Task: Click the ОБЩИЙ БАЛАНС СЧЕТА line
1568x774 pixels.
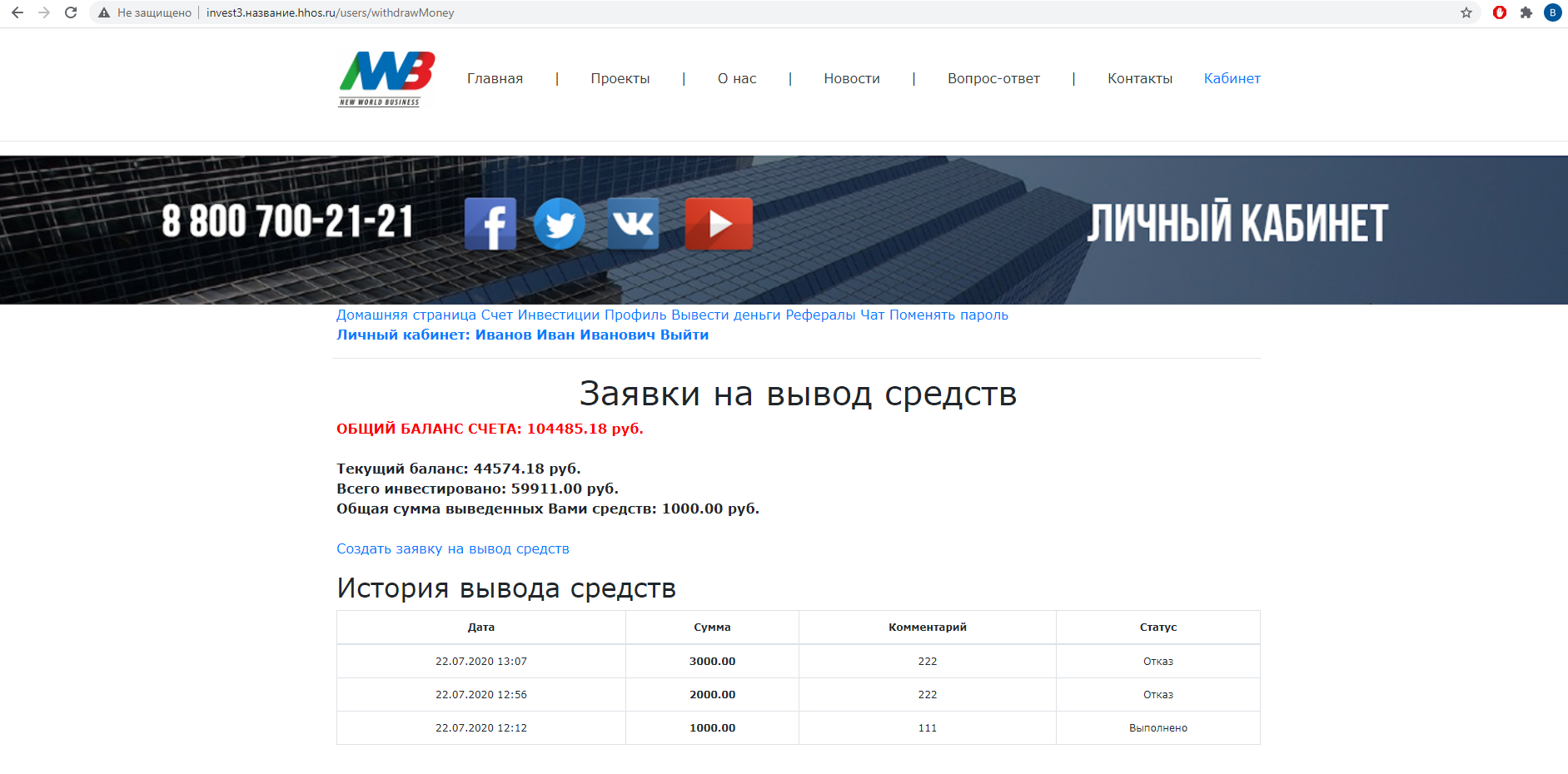Action: point(490,429)
